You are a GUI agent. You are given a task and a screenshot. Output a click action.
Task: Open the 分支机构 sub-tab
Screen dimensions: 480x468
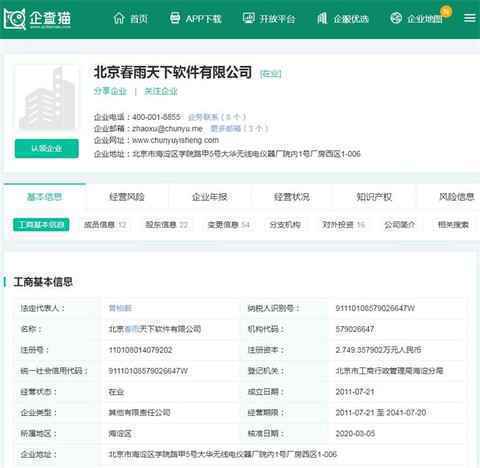coord(285,225)
